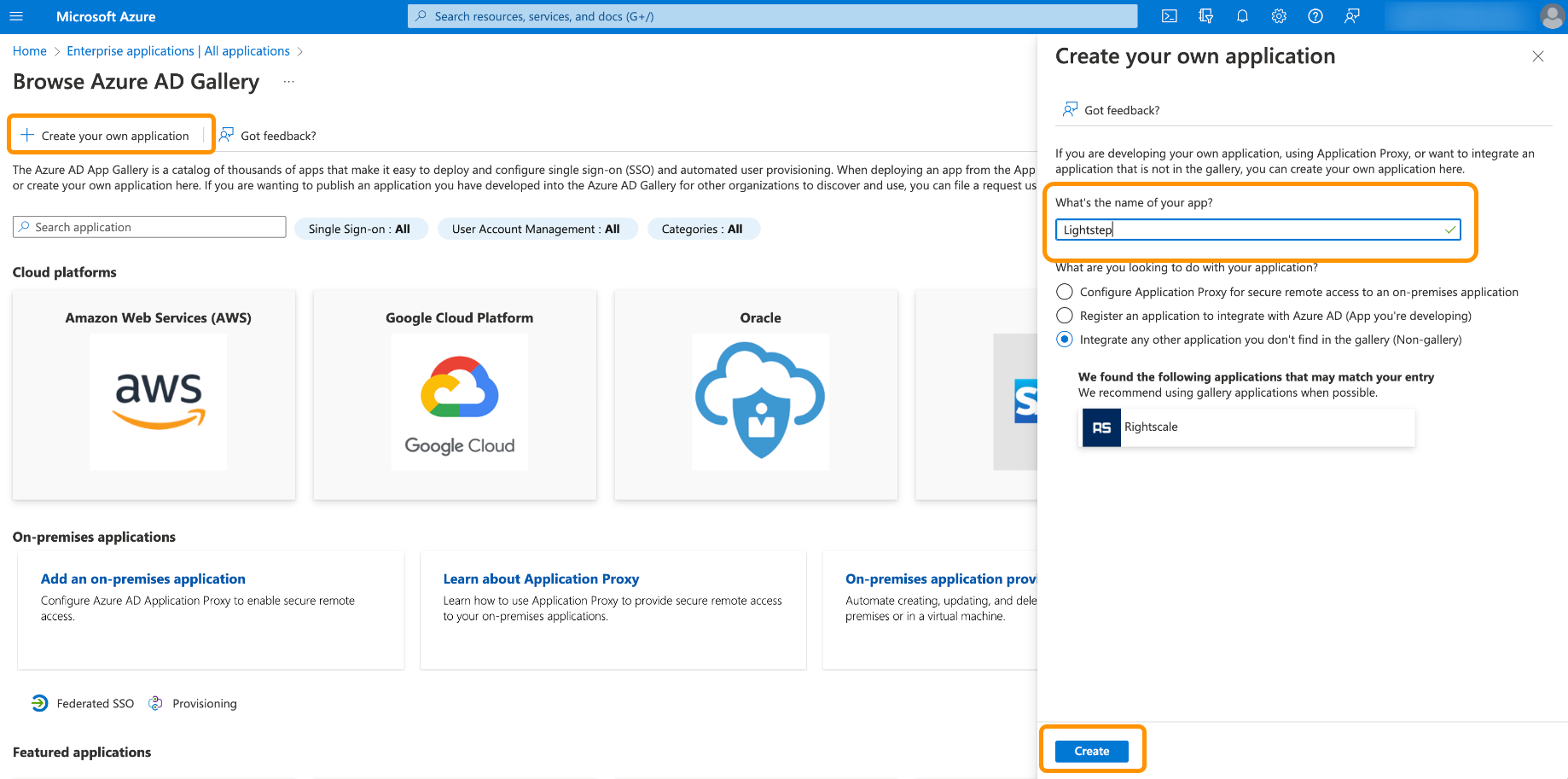Image resolution: width=1568 pixels, height=779 pixels.
Task: Click the blue Create button
Action: pos(1092,751)
